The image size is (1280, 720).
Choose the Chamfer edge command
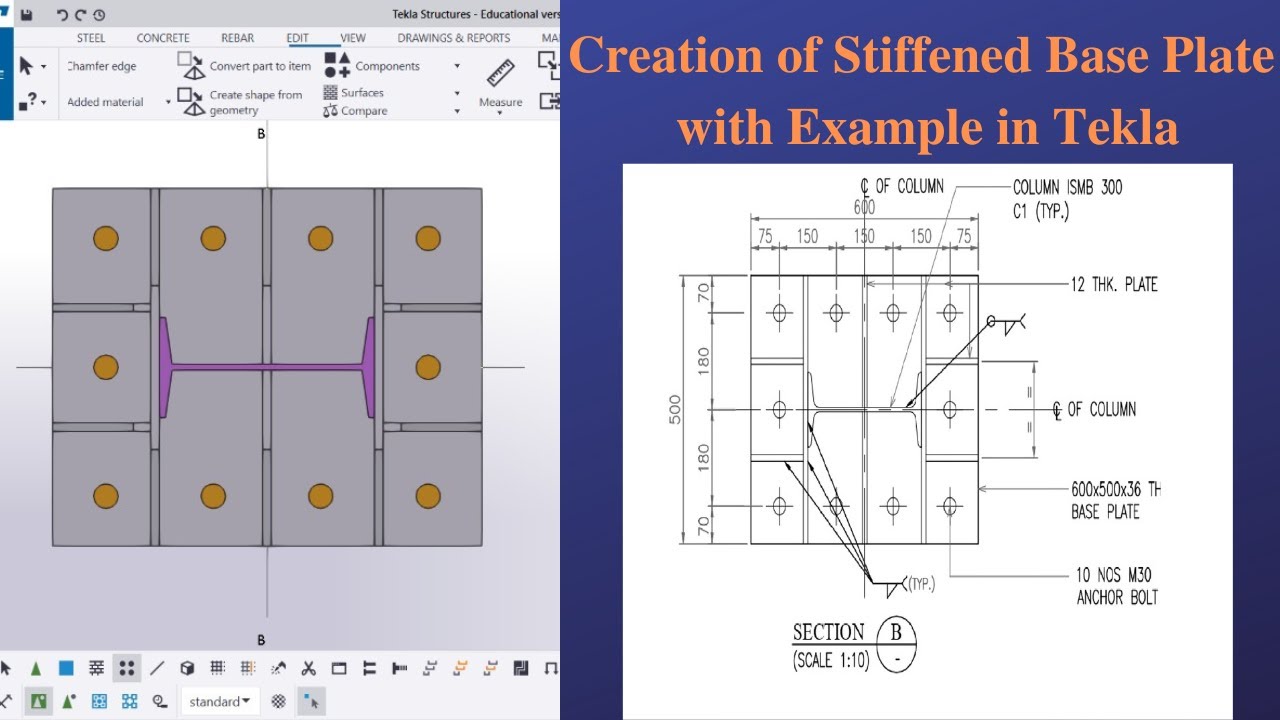(101, 66)
